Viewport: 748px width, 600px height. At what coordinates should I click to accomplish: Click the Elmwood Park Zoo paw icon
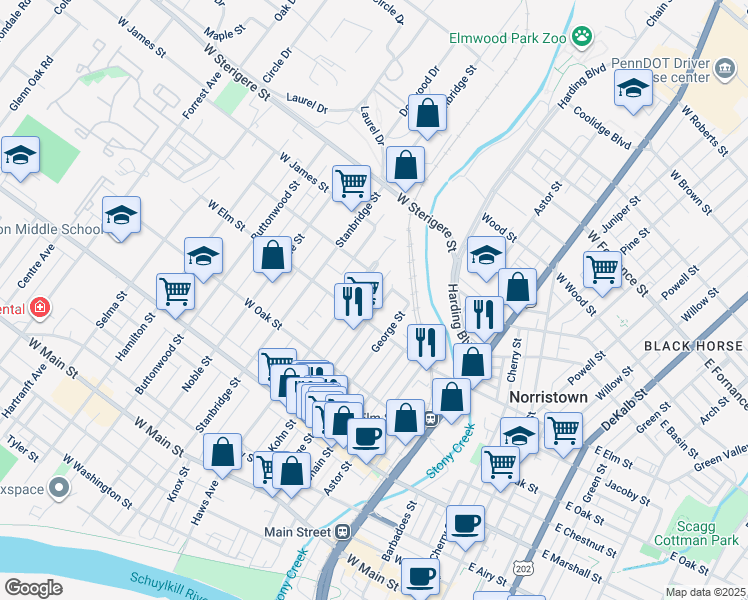coord(582,37)
